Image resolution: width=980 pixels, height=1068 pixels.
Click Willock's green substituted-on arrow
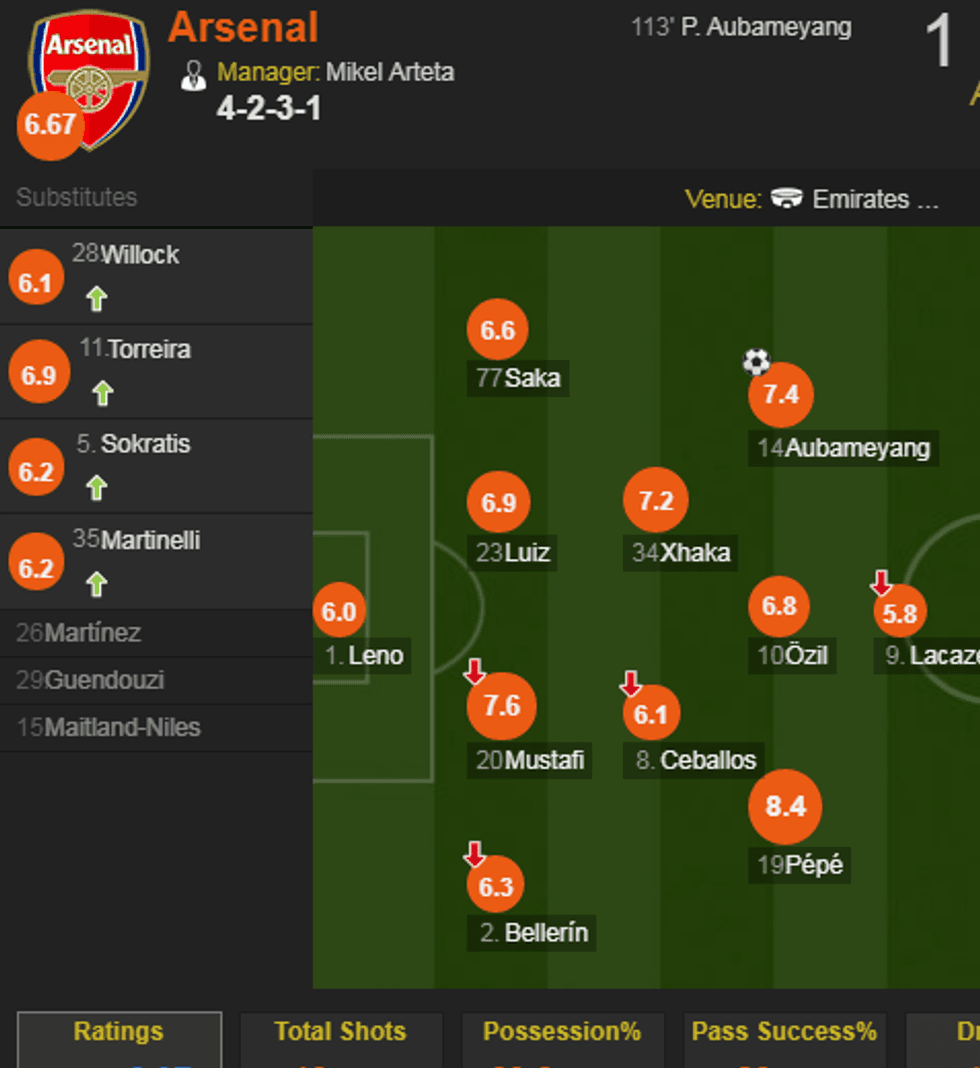coord(96,298)
